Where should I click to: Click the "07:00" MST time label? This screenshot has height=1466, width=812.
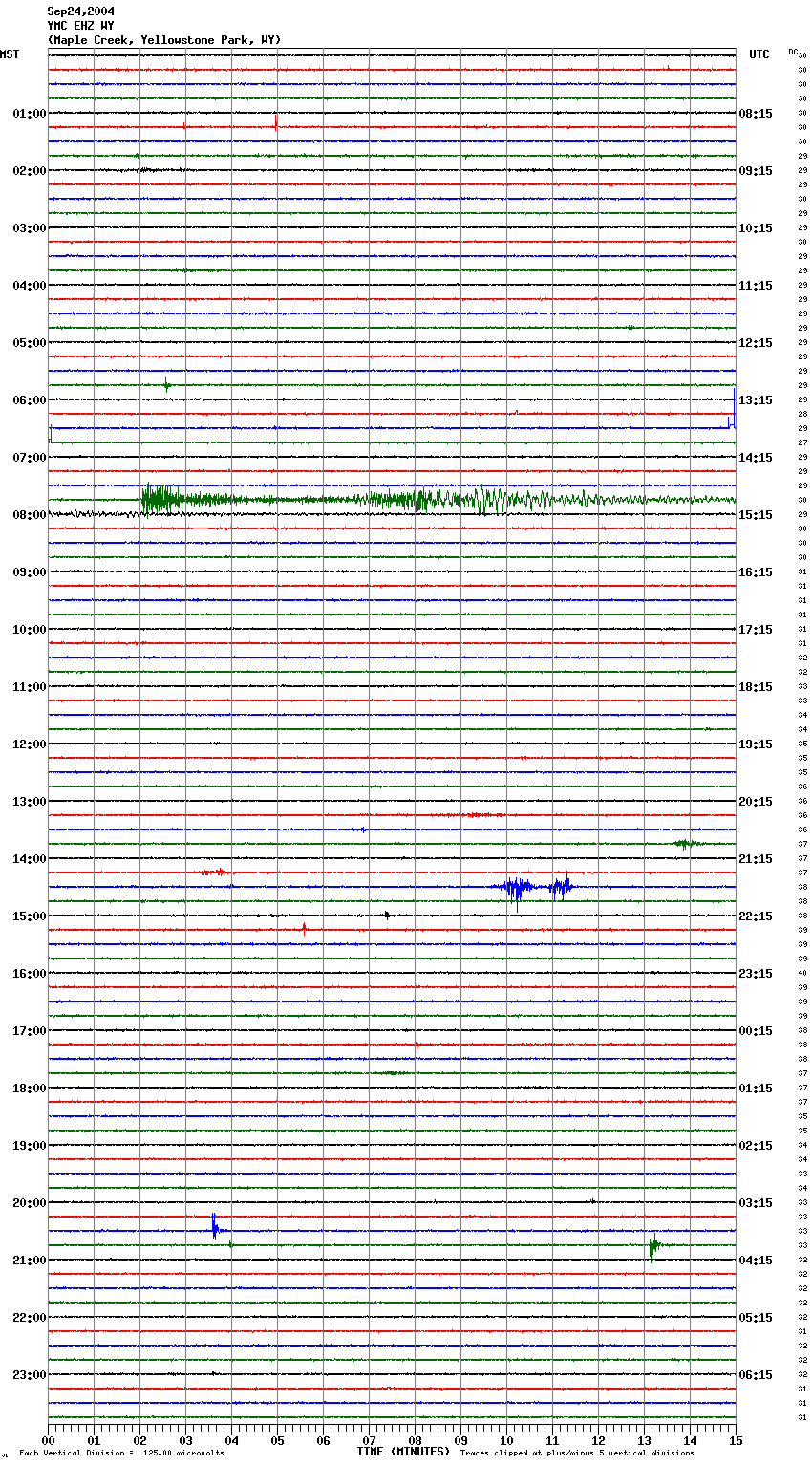click(30, 458)
